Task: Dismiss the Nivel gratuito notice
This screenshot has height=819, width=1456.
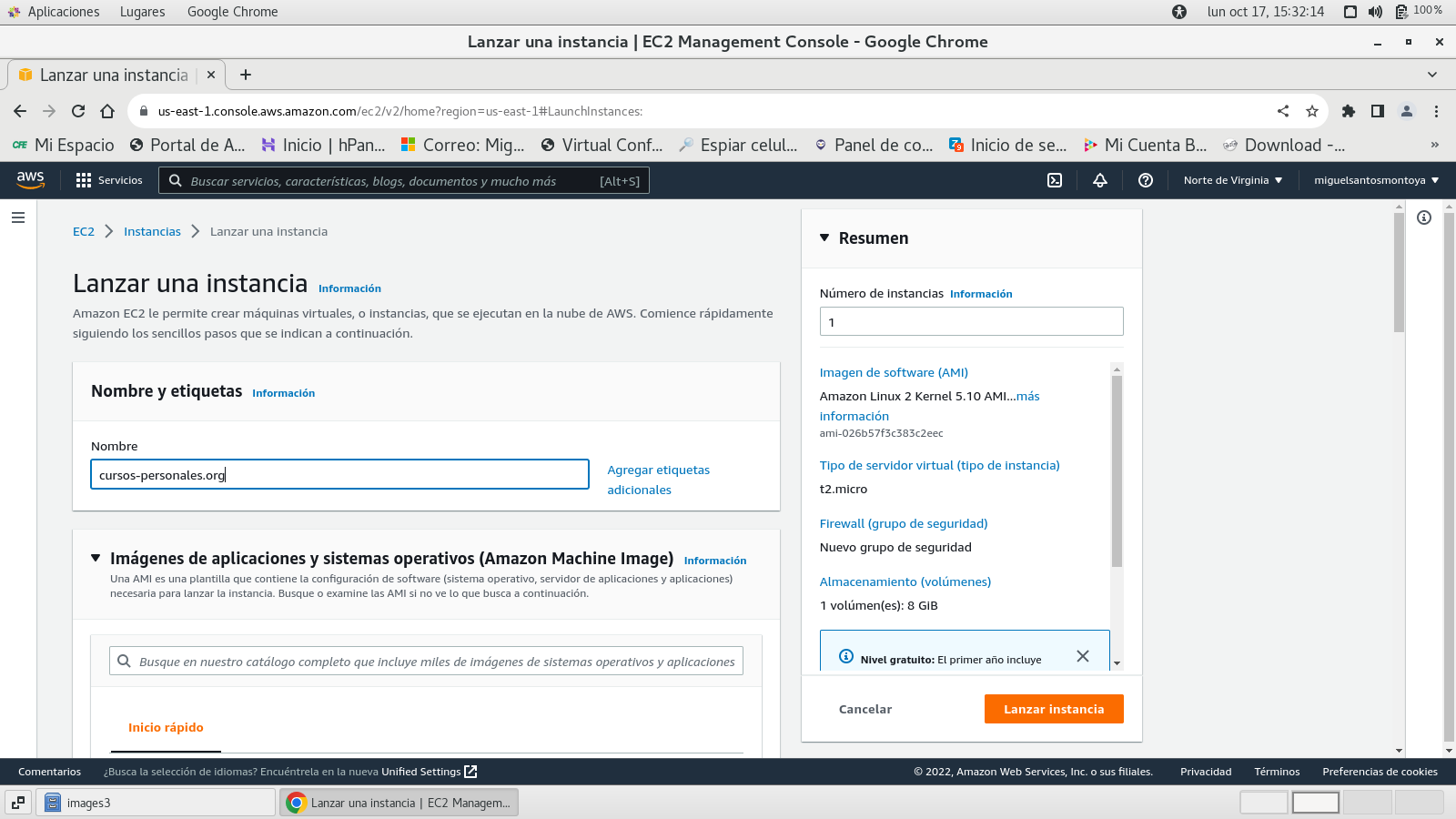Action: click(x=1083, y=656)
